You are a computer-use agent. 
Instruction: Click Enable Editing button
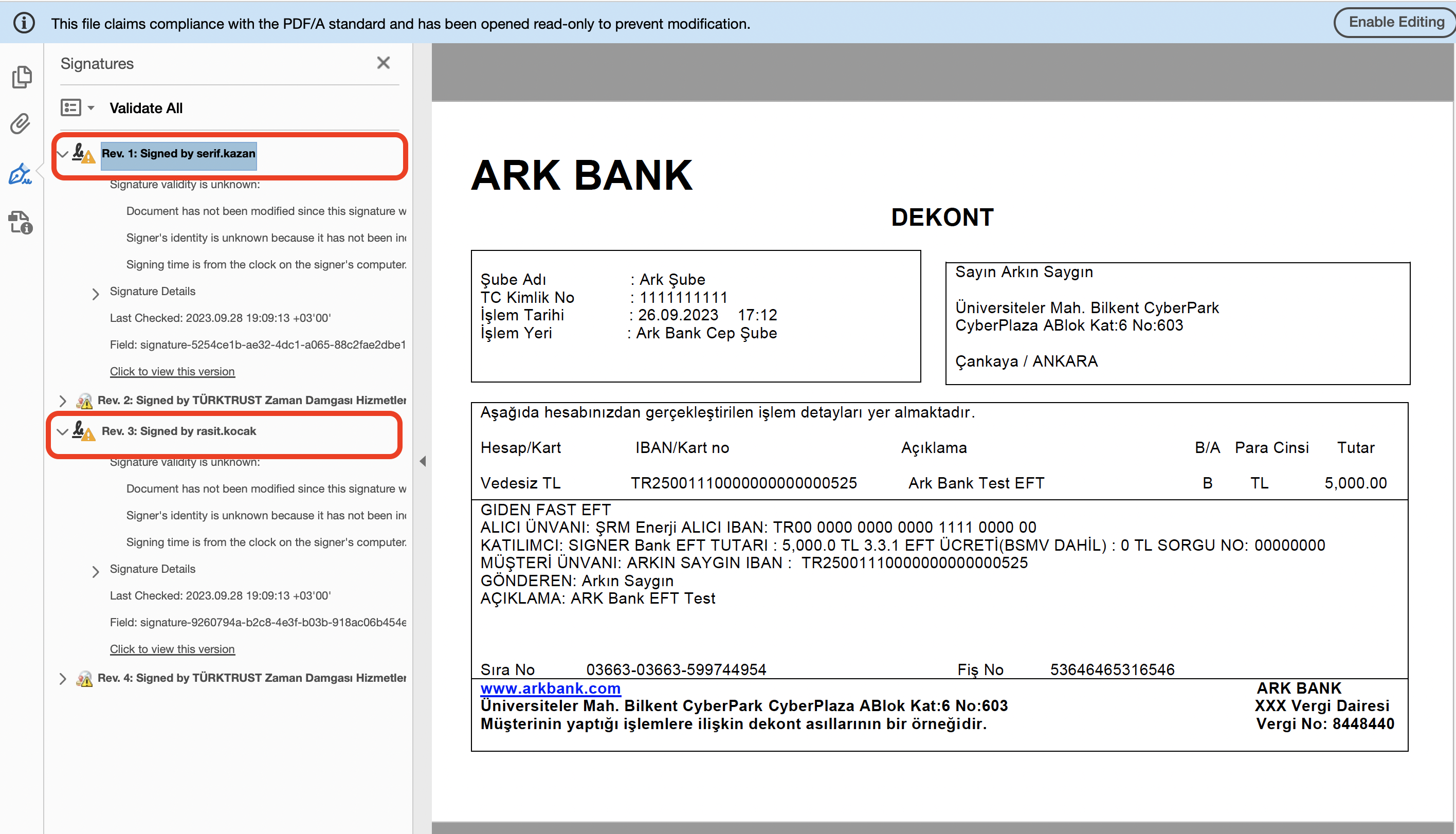click(x=1396, y=22)
